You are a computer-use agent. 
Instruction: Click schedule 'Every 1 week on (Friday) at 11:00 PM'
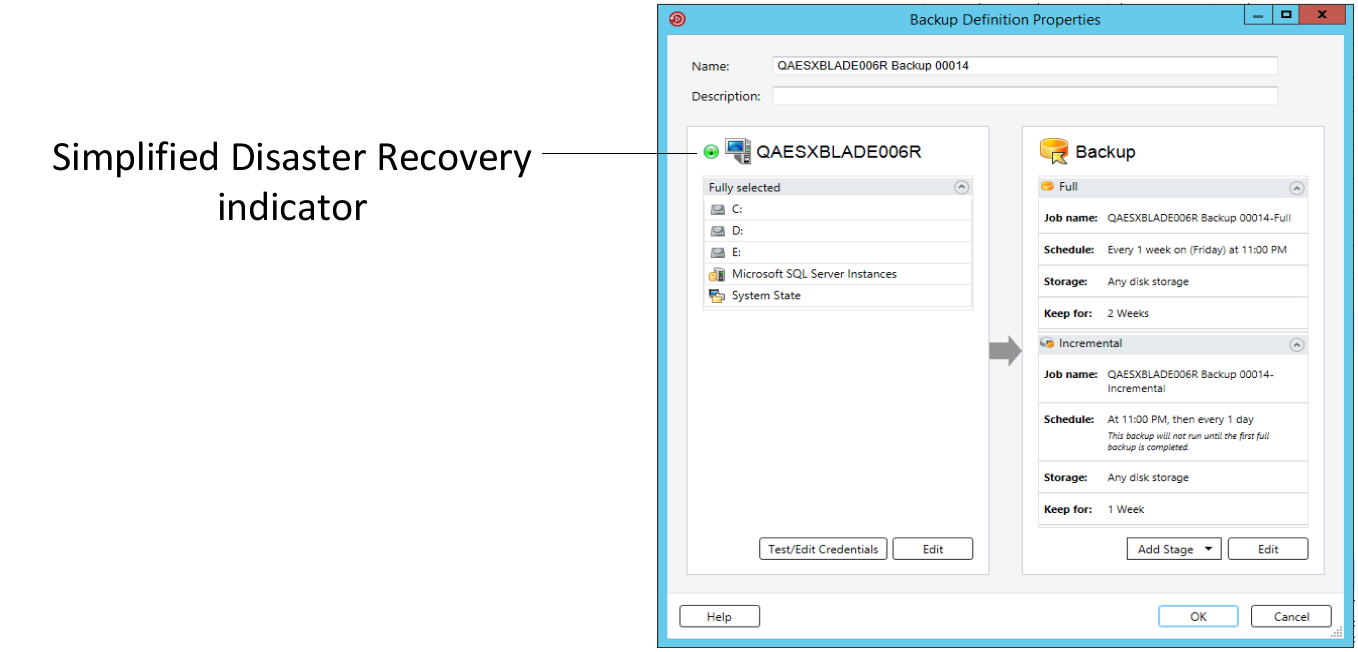click(1197, 250)
